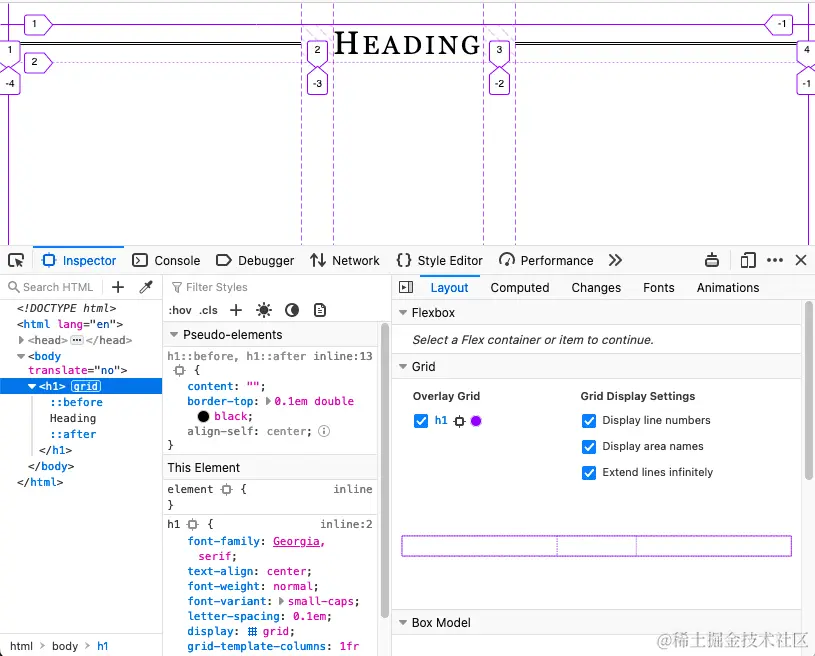The image size is (815, 656).
Task: Collapse the h1 element node
Action: (32, 386)
